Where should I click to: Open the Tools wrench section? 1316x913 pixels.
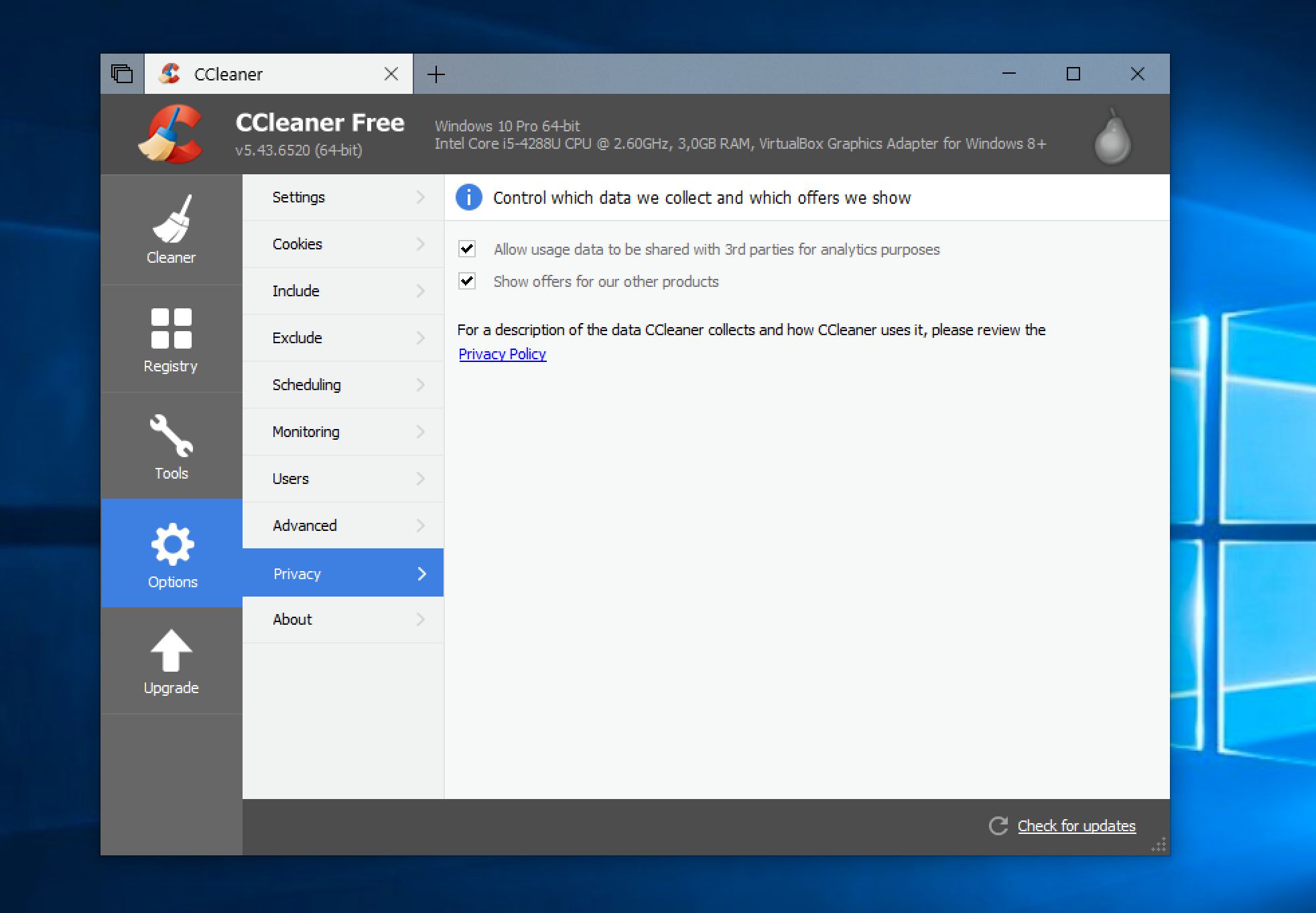(x=172, y=436)
